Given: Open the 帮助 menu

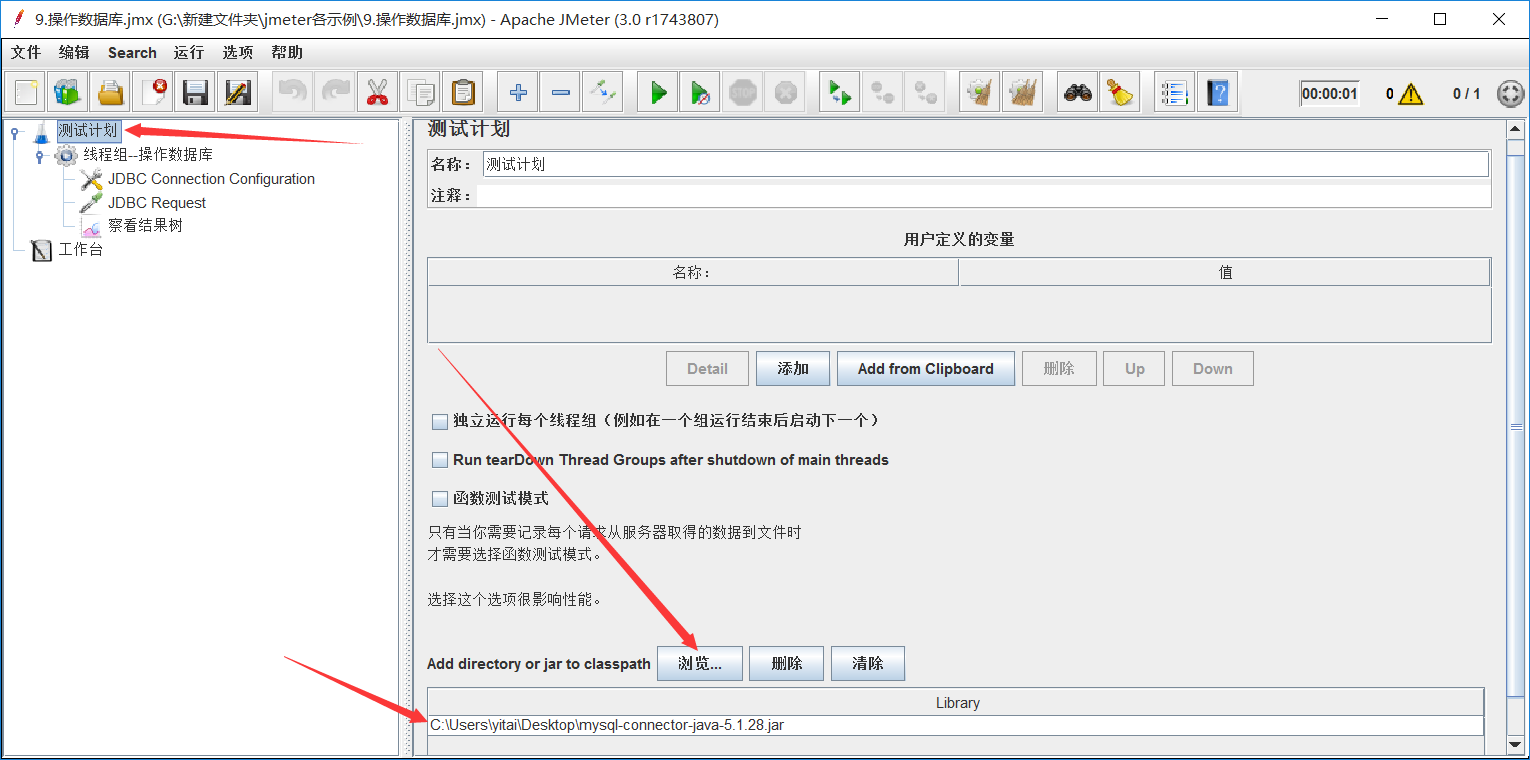Looking at the screenshot, I should [x=286, y=52].
